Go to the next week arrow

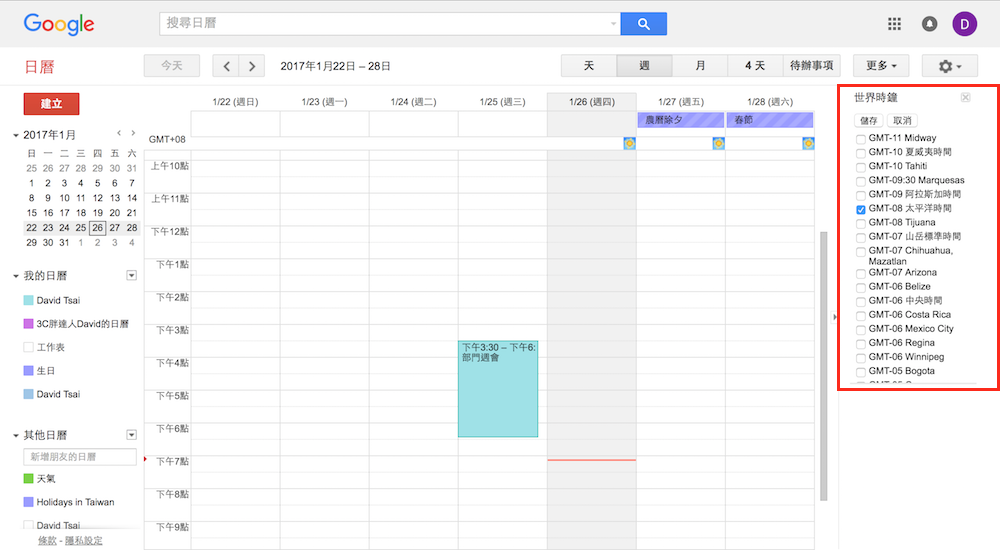point(252,66)
